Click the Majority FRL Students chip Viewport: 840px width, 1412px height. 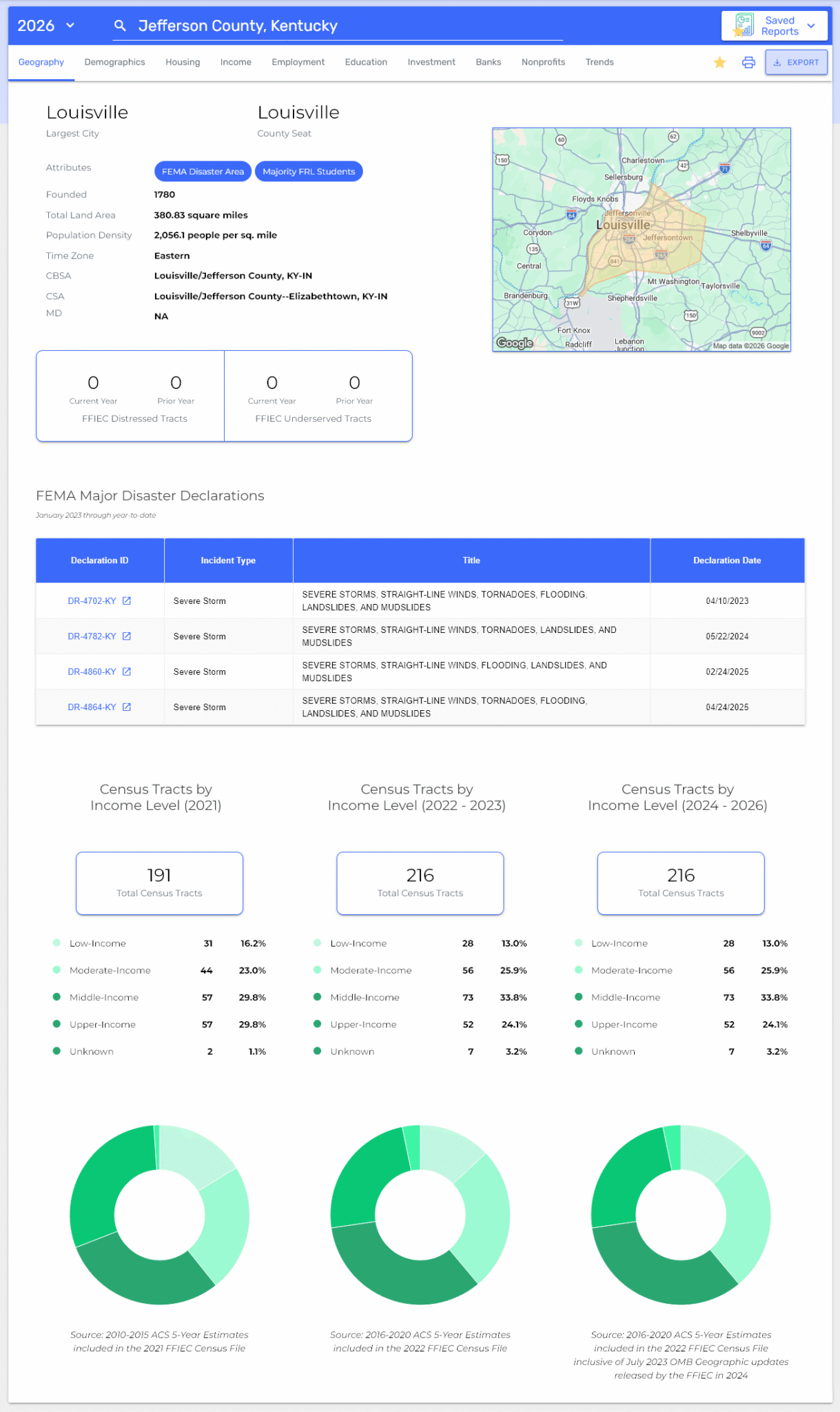309,172
